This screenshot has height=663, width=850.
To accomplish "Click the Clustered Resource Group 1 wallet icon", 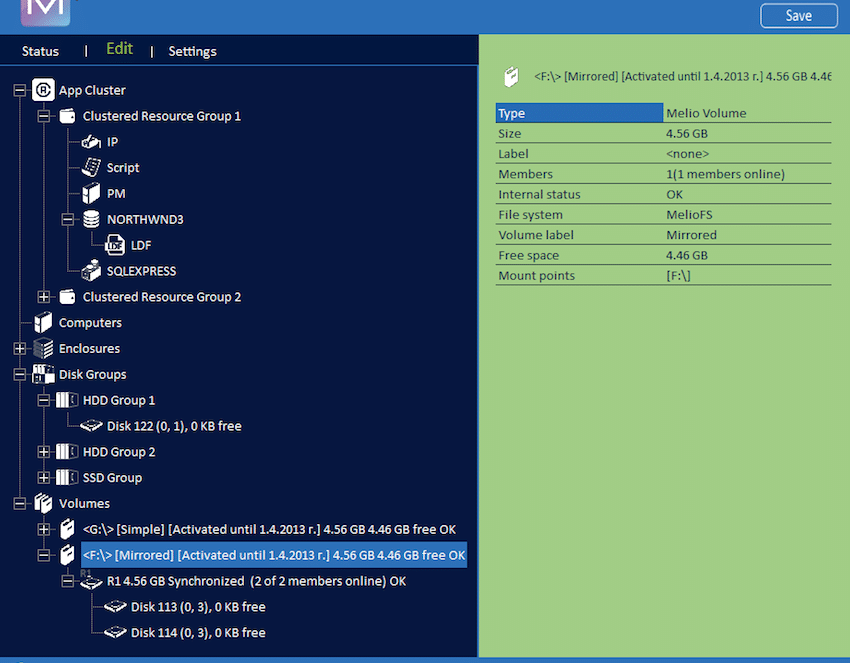I will (67, 116).
